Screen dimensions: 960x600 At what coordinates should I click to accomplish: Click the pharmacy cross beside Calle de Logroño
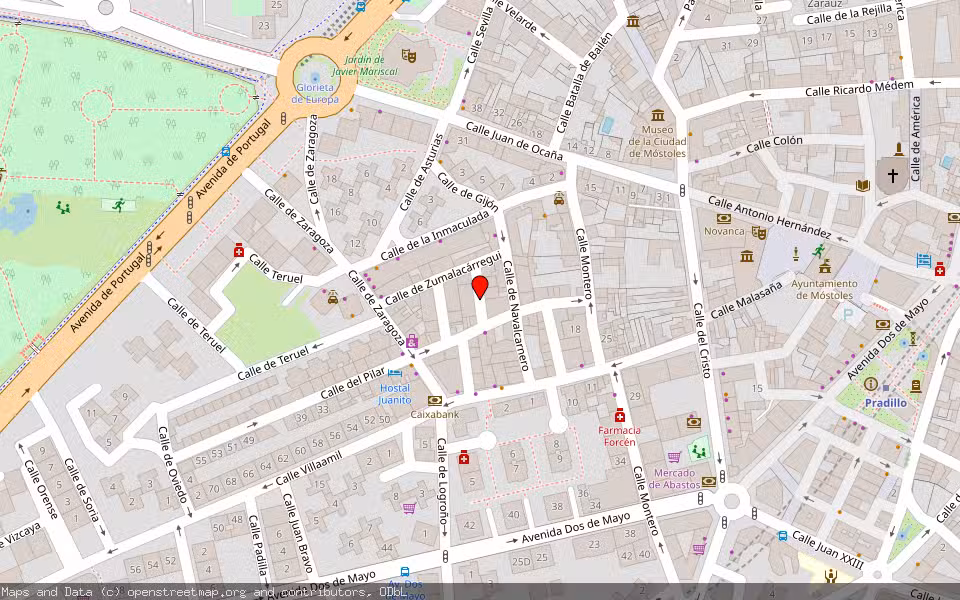464,457
